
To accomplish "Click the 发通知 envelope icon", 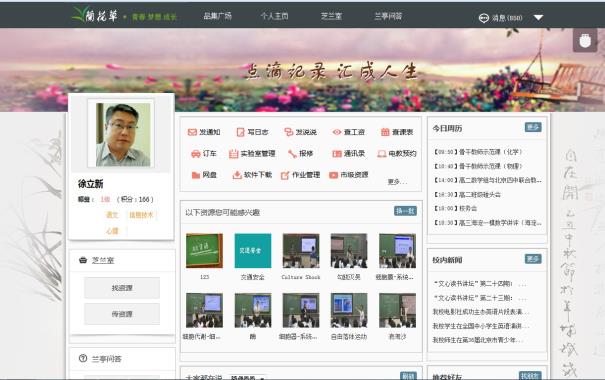I will click(x=192, y=132).
